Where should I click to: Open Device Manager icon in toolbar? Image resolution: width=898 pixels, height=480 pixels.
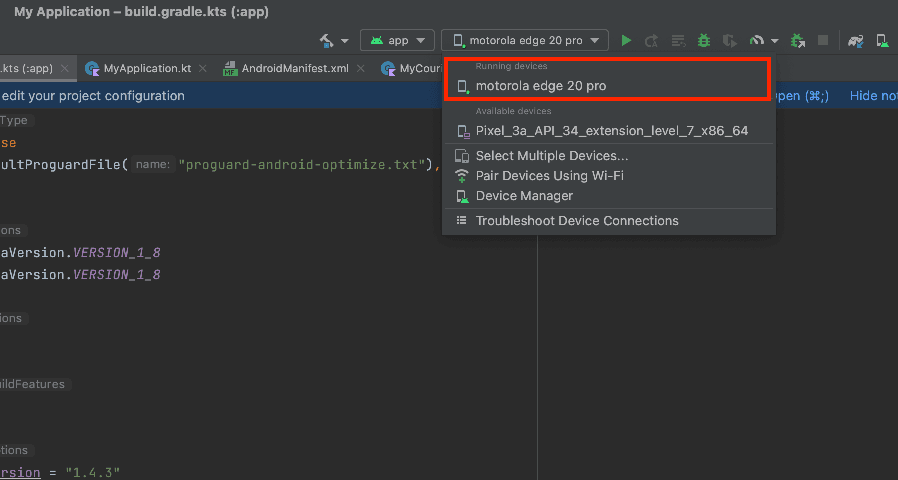883,41
